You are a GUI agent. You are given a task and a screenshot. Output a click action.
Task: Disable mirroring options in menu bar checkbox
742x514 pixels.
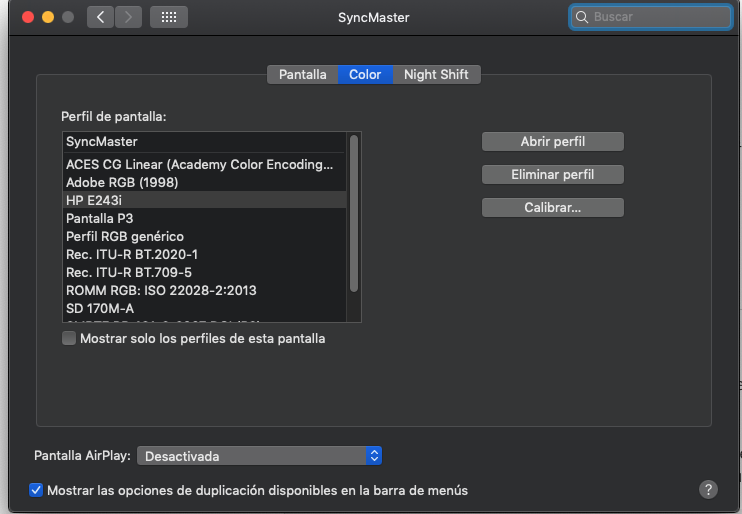[37, 490]
